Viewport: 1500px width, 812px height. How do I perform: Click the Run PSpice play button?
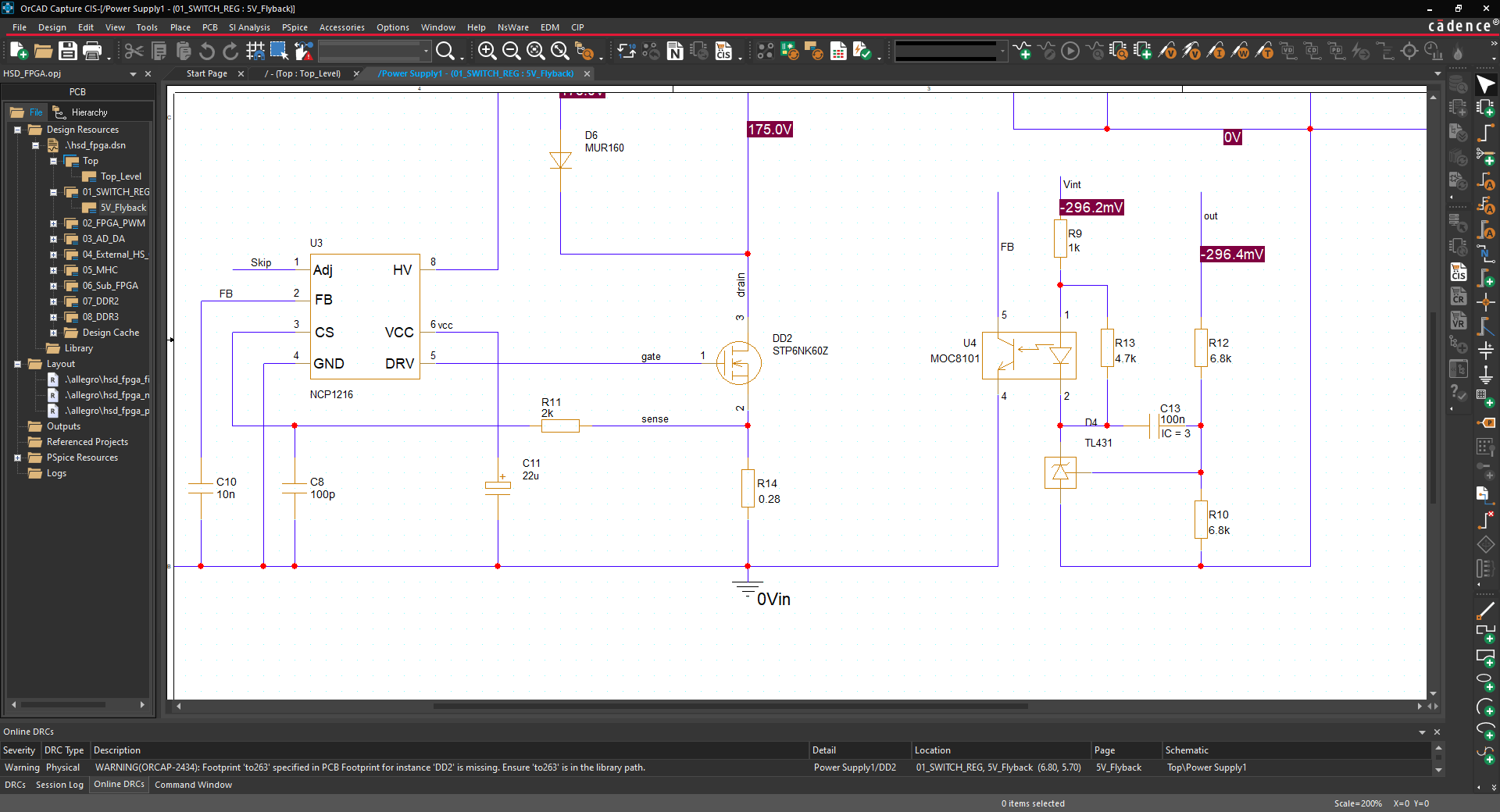point(1070,52)
